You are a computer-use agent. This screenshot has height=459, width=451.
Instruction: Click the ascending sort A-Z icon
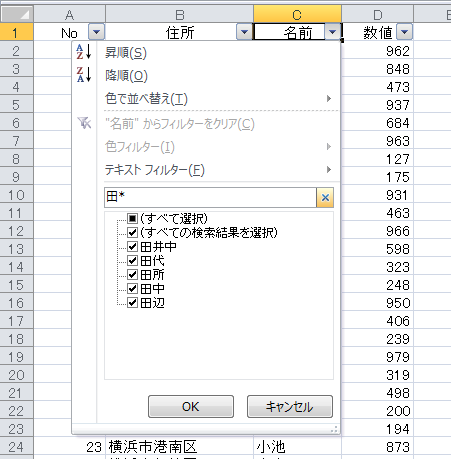click(x=84, y=52)
